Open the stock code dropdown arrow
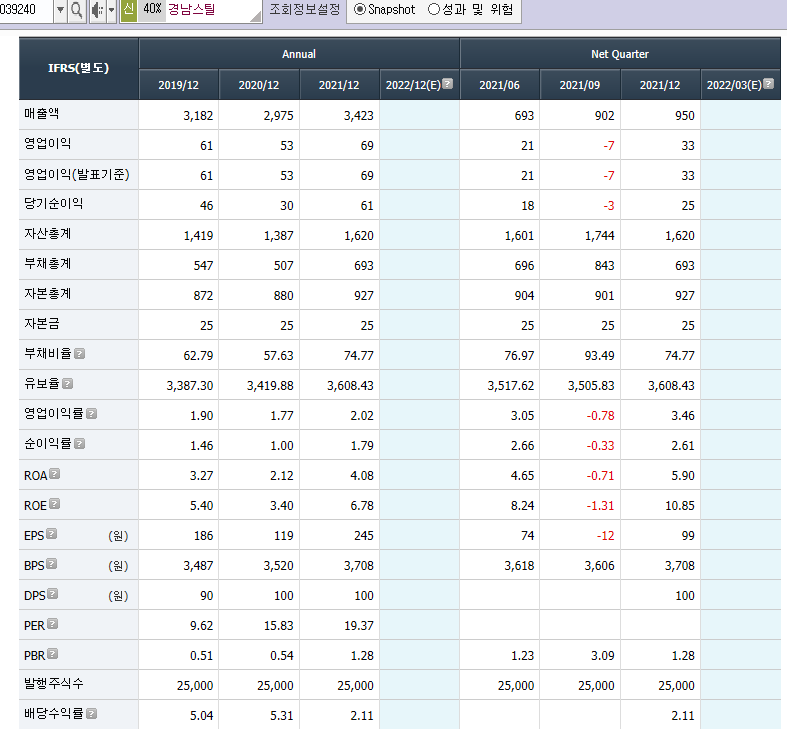The width and height of the screenshot is (787, 729). (x=60, y=10)
